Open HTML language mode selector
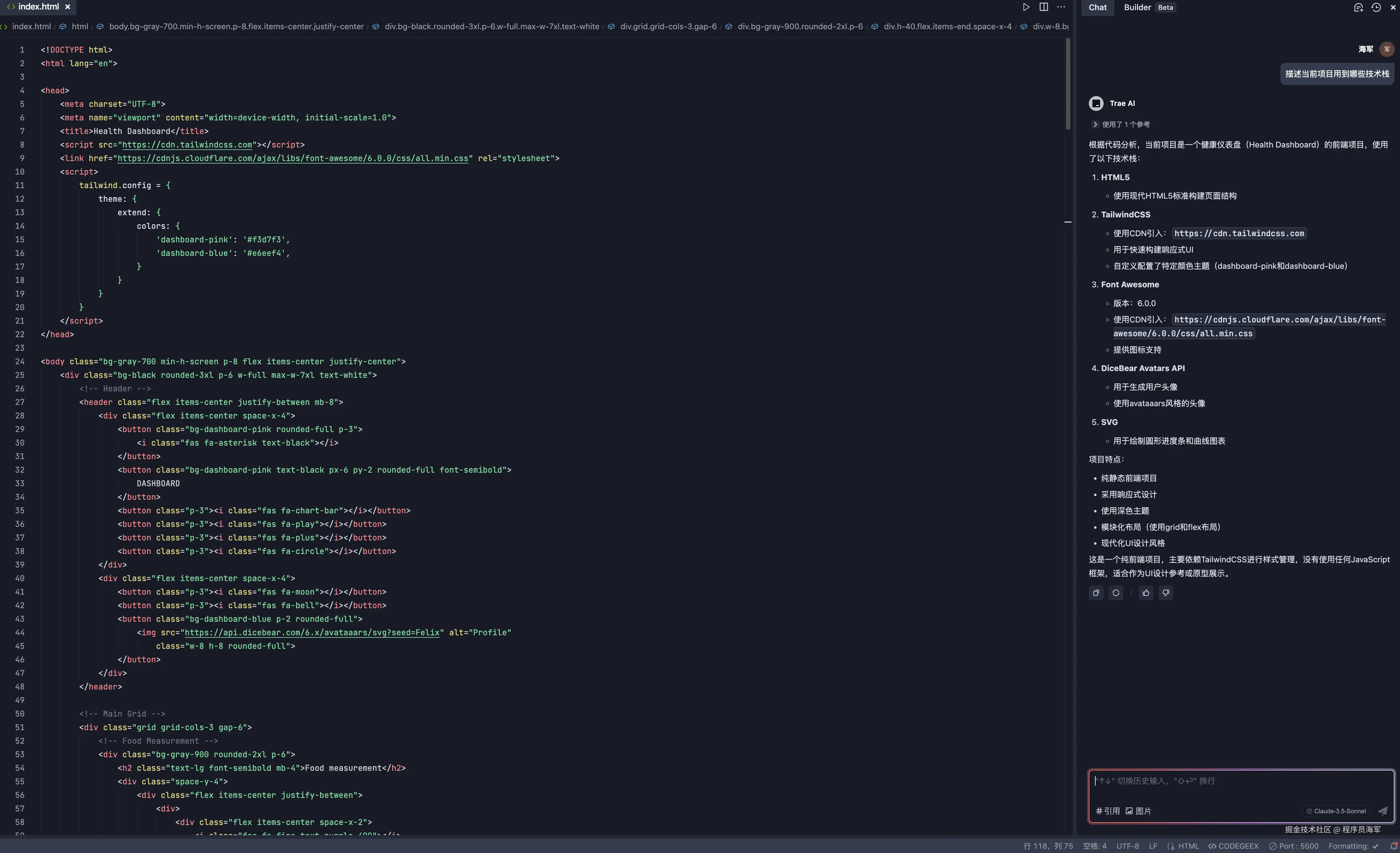This screenshot has width=1400, height=853. click(x=1183, y=846)
